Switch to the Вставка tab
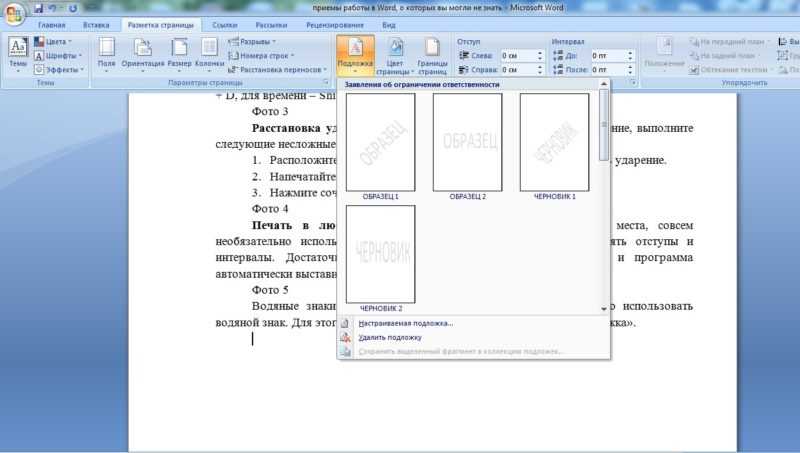This screenshot has width=800, height=453. 96,25
